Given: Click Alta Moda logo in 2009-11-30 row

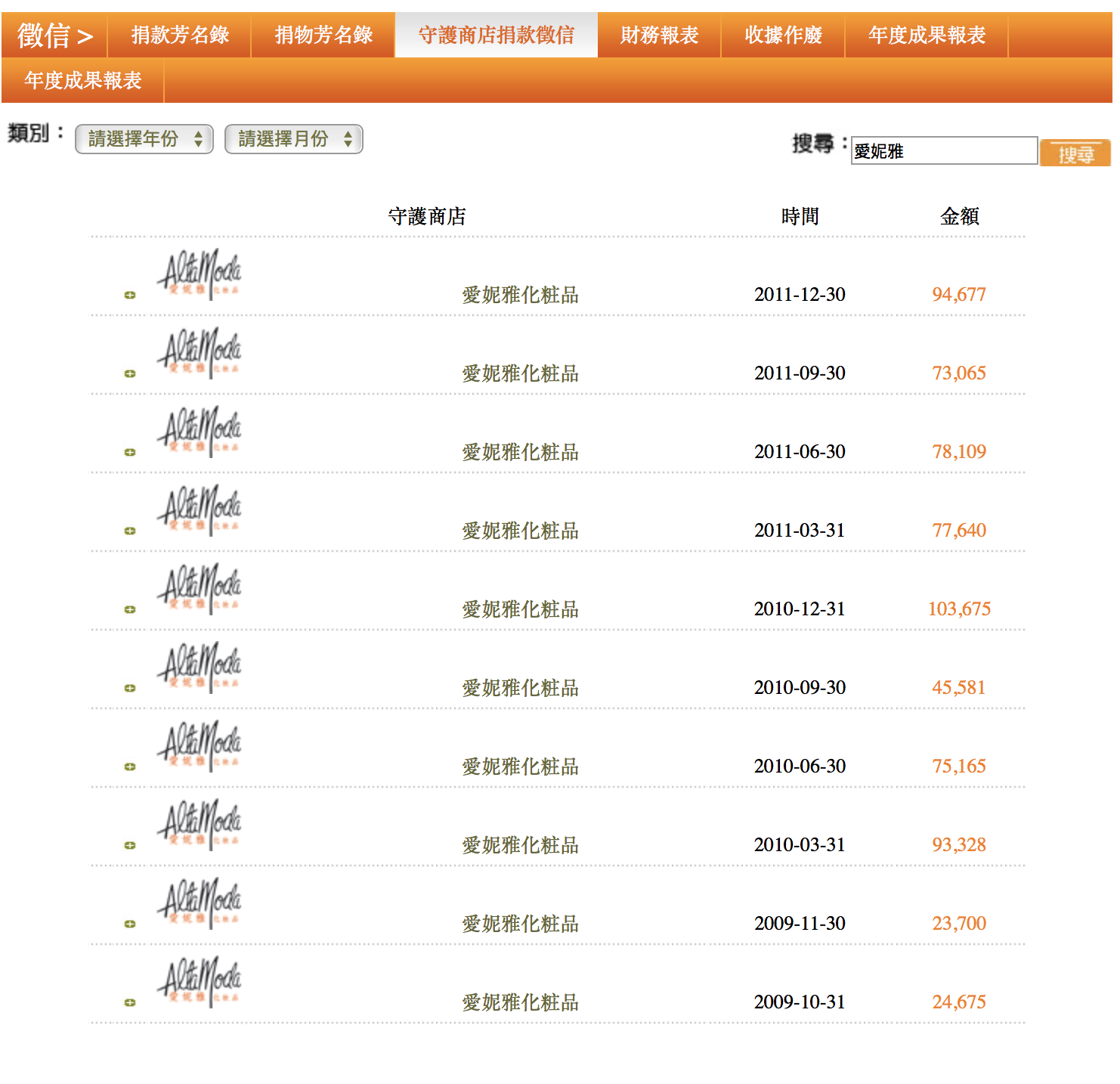Looking at the screenshot, I should pyautogui.click(x=200, y=903).
